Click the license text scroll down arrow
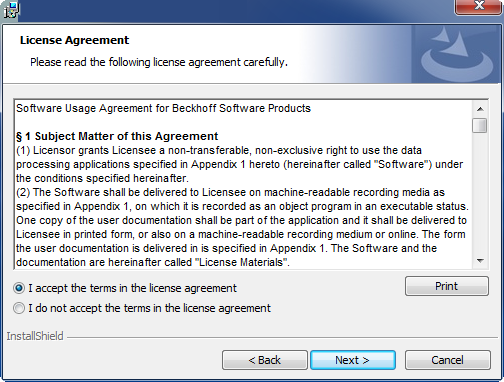Screen dimensions: 504x382 pos(480,261)
